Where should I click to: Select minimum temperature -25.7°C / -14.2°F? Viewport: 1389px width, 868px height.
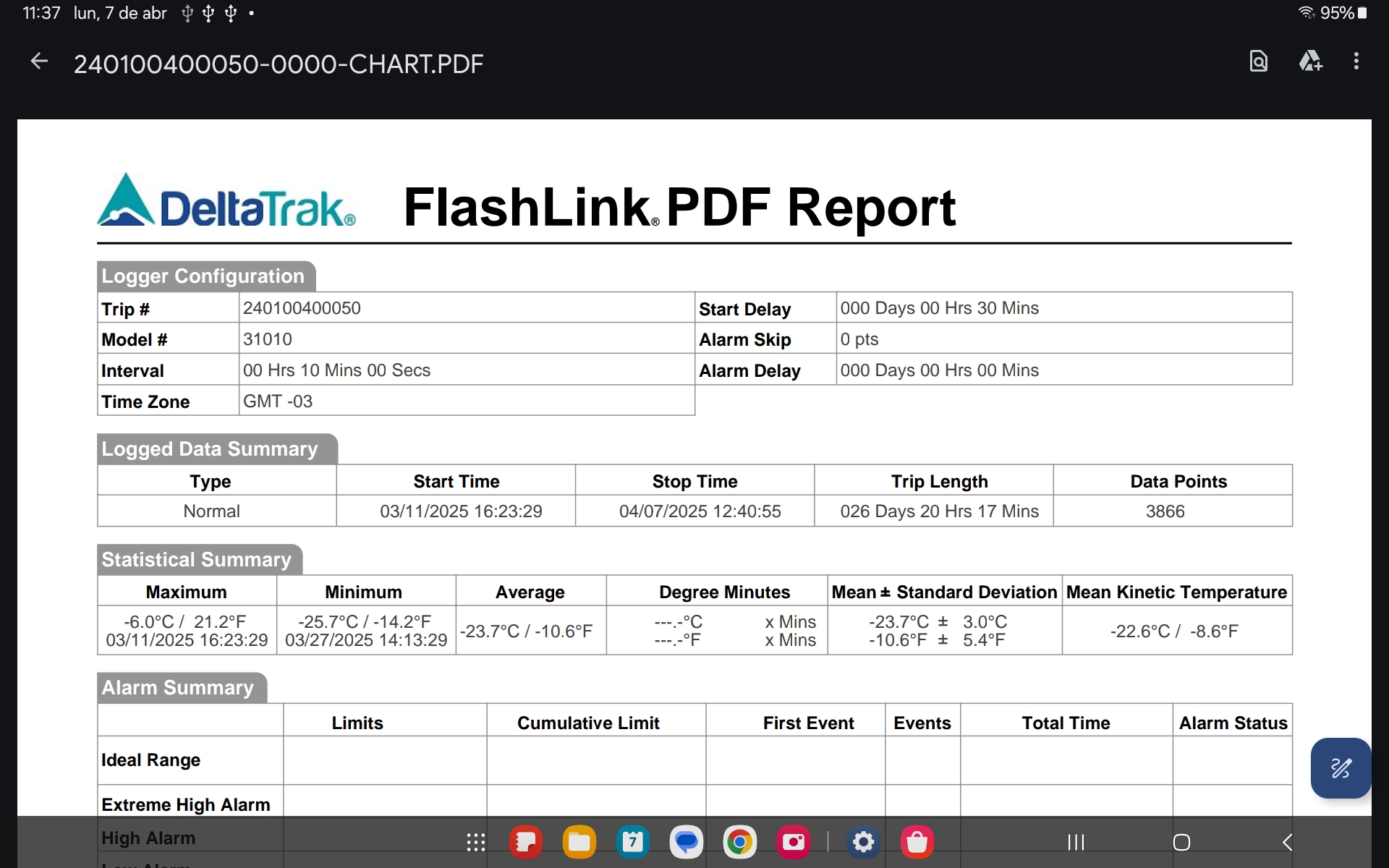coord(364,622)
